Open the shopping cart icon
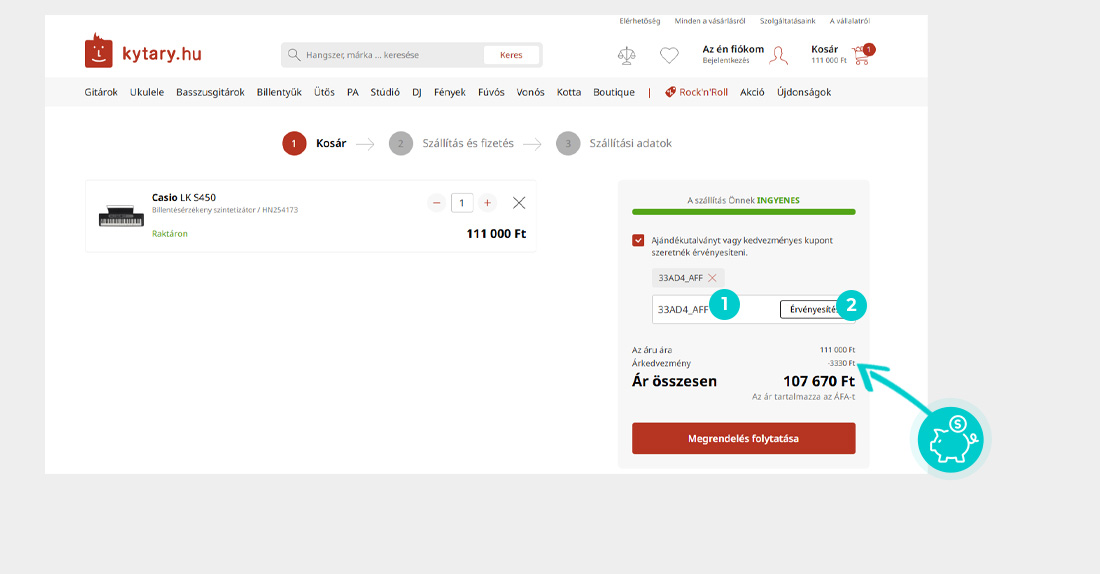 click(x=862, y=55)
